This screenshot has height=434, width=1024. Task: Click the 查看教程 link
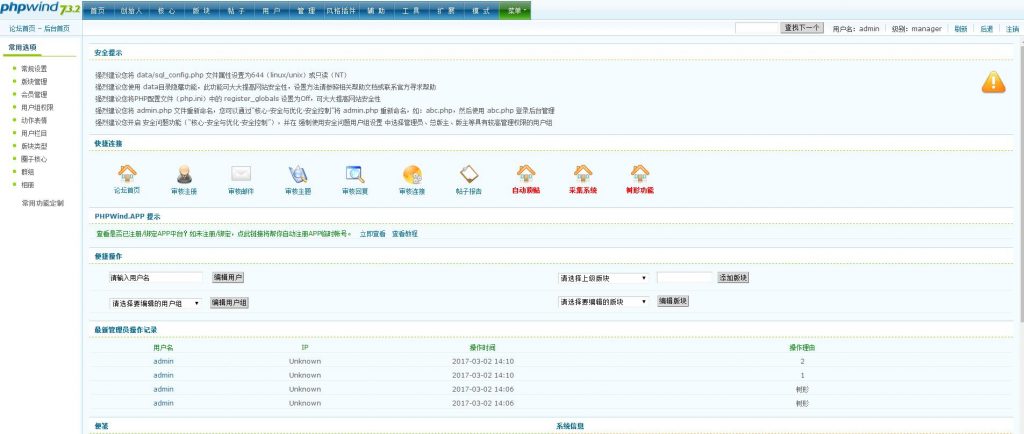coord(404,234)
